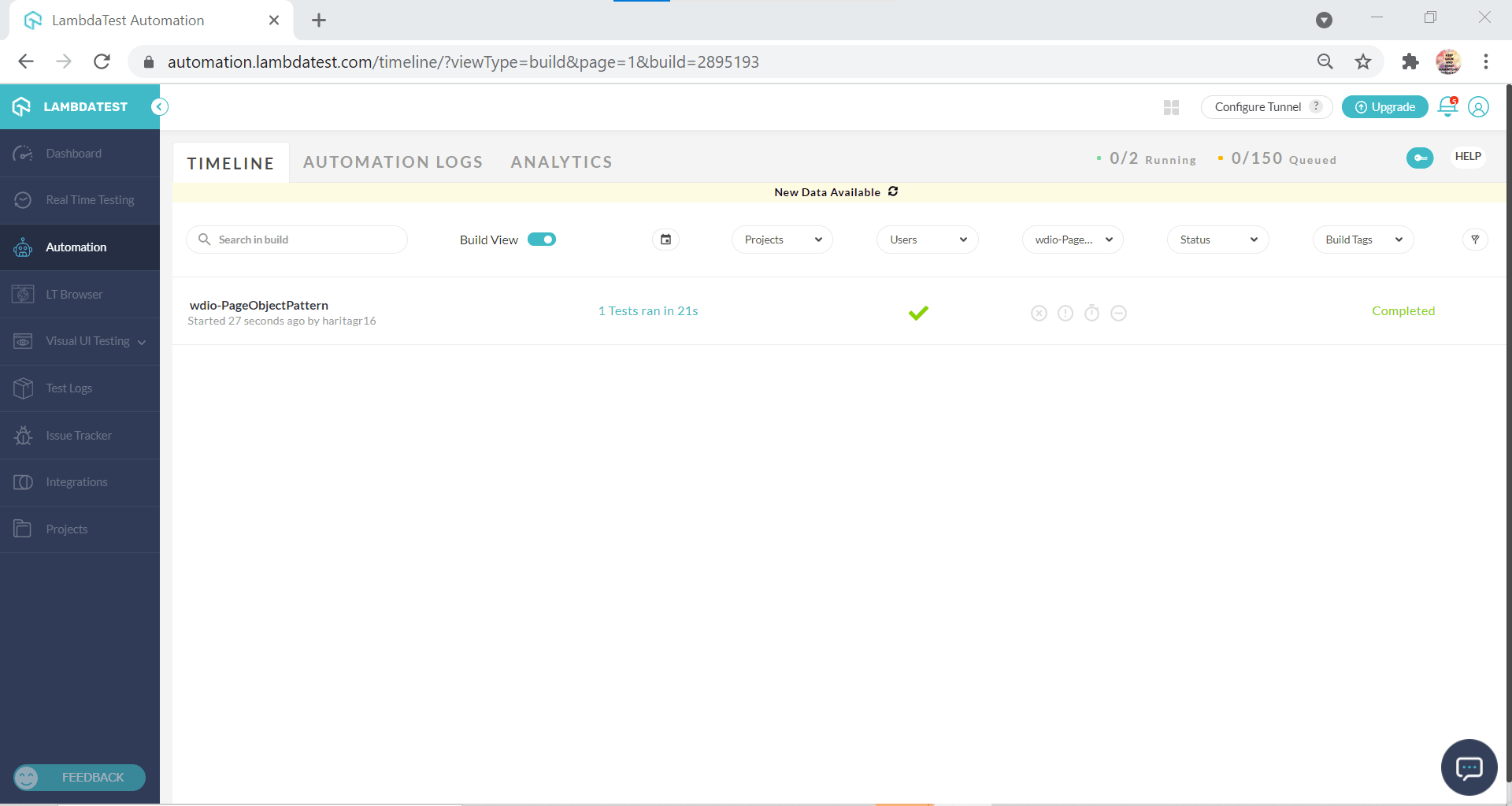Collapse the sidebar using the arrow toggle
Viewport: 1512px width, 806px height.
point(159,106)
